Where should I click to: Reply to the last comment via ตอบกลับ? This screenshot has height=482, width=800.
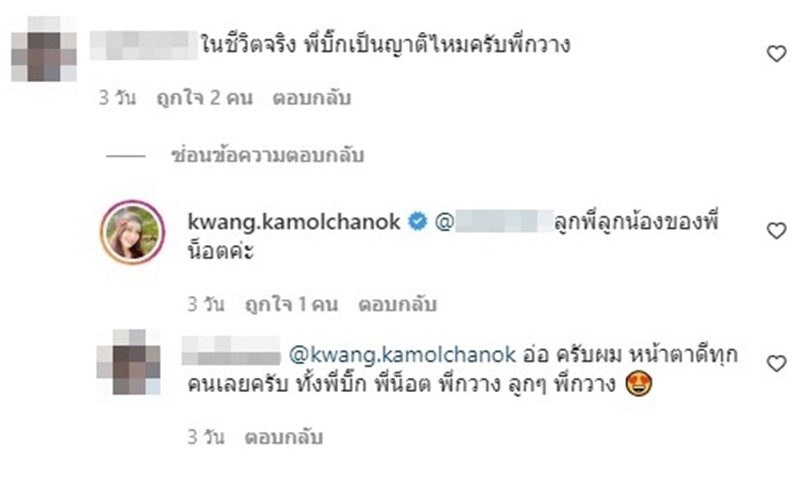284,437
